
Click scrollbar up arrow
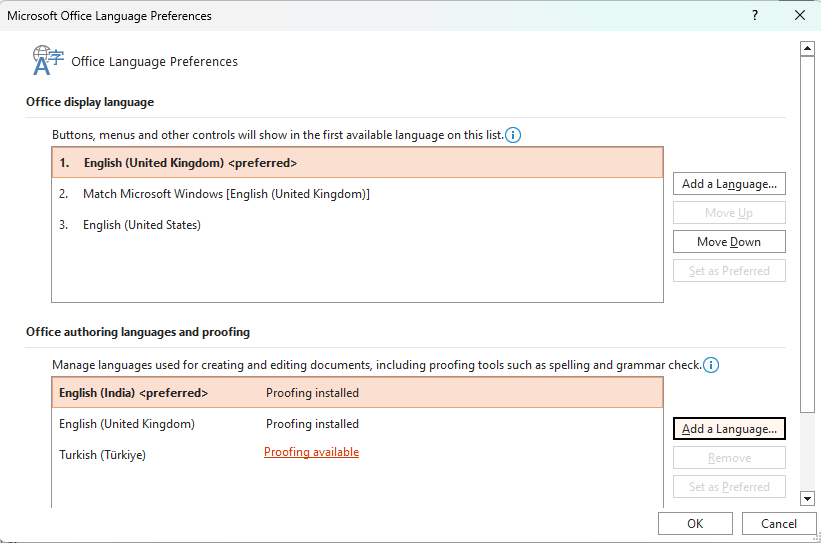807,49
